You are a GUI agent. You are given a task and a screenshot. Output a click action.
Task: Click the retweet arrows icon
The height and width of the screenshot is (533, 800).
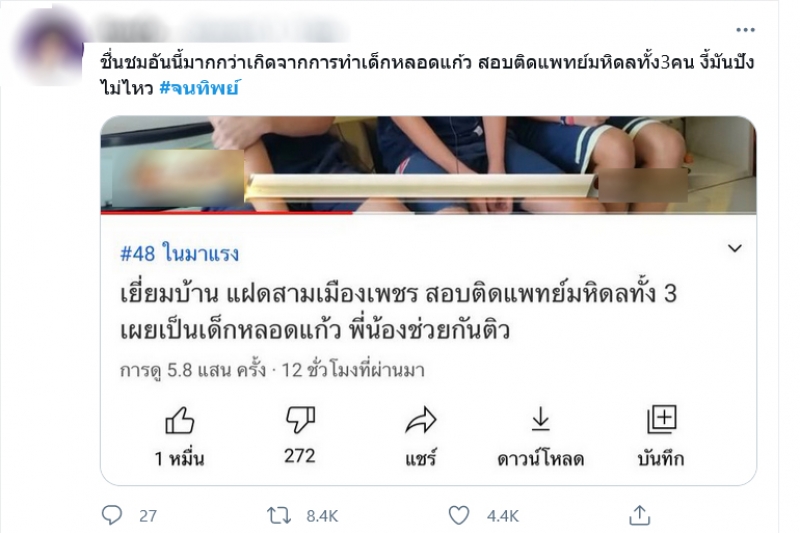click(x=279, y=516)
